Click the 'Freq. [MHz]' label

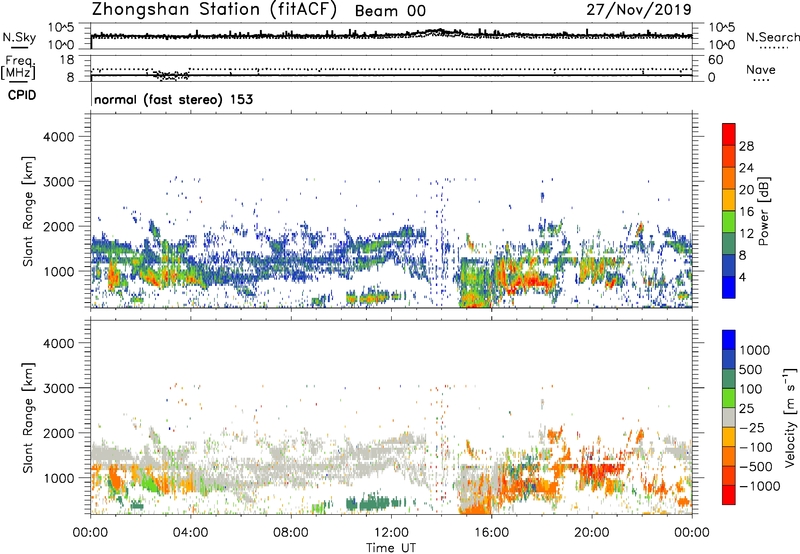click(x=19, y=67)
